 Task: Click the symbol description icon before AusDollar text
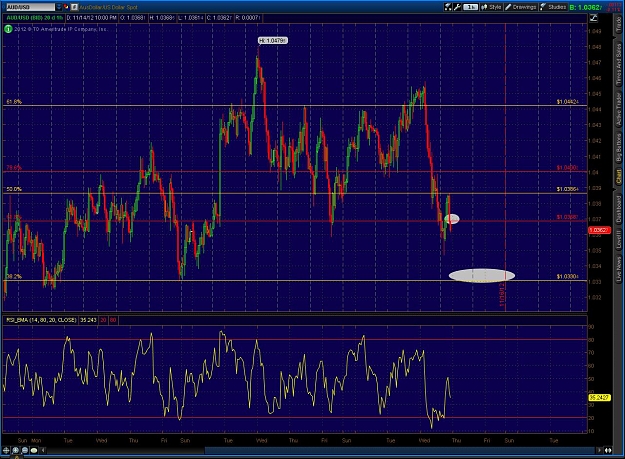[x=74, y=7]
